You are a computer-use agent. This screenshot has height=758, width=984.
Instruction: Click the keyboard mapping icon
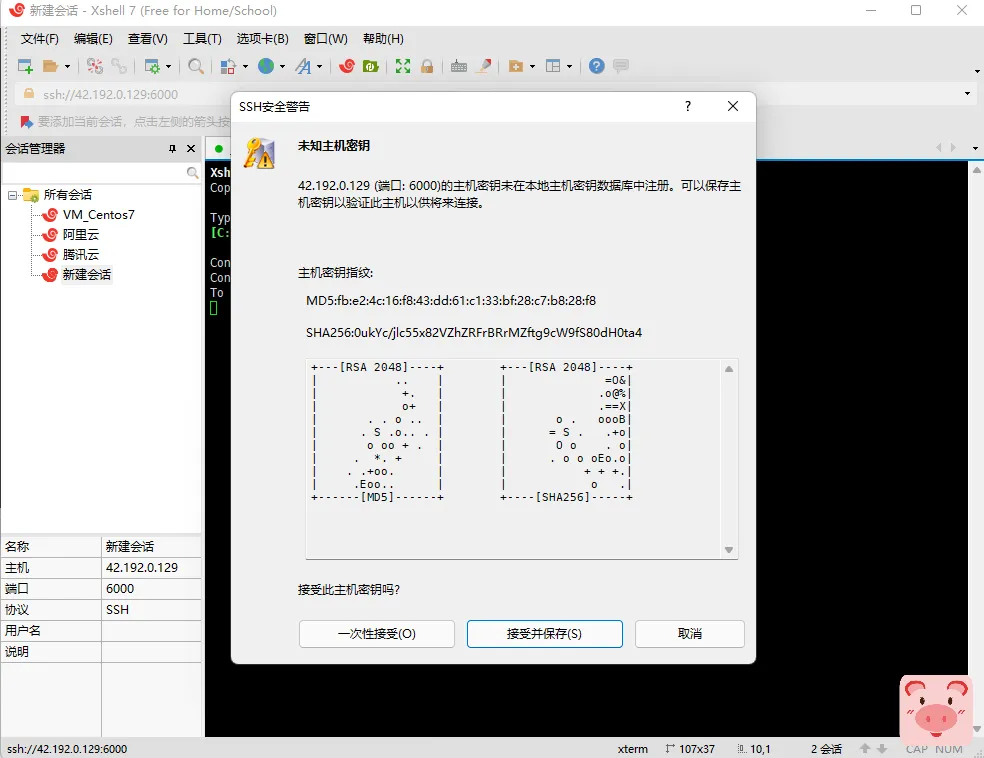click(x=459, y=66)
